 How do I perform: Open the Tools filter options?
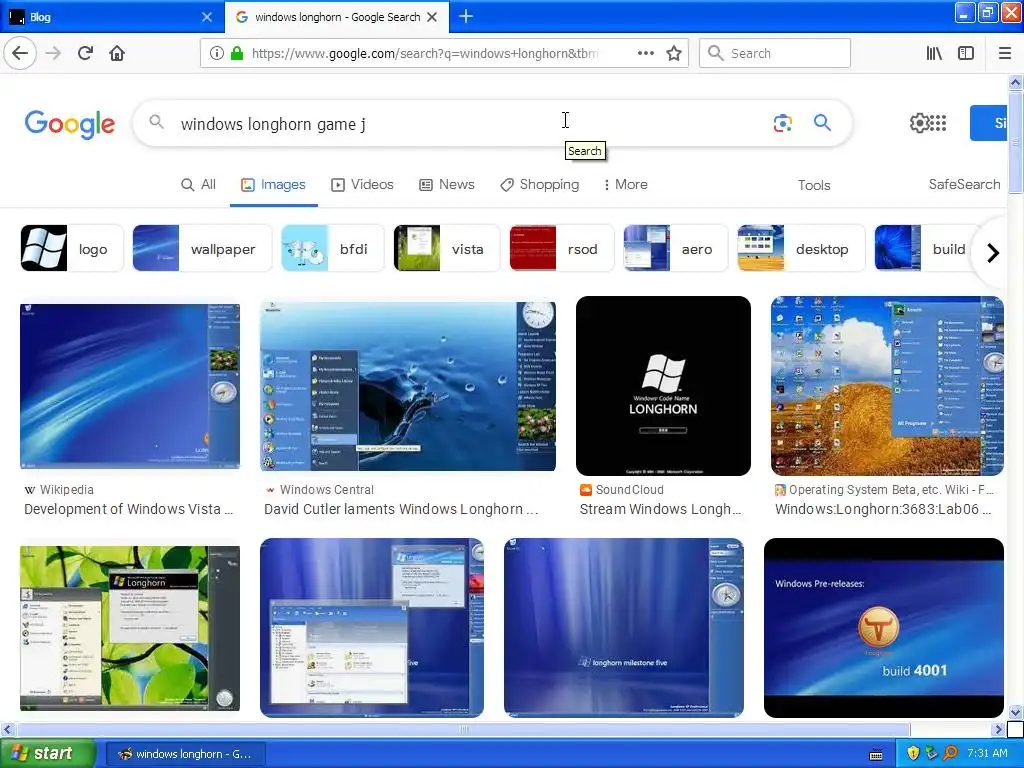click(x=814, y=185)
